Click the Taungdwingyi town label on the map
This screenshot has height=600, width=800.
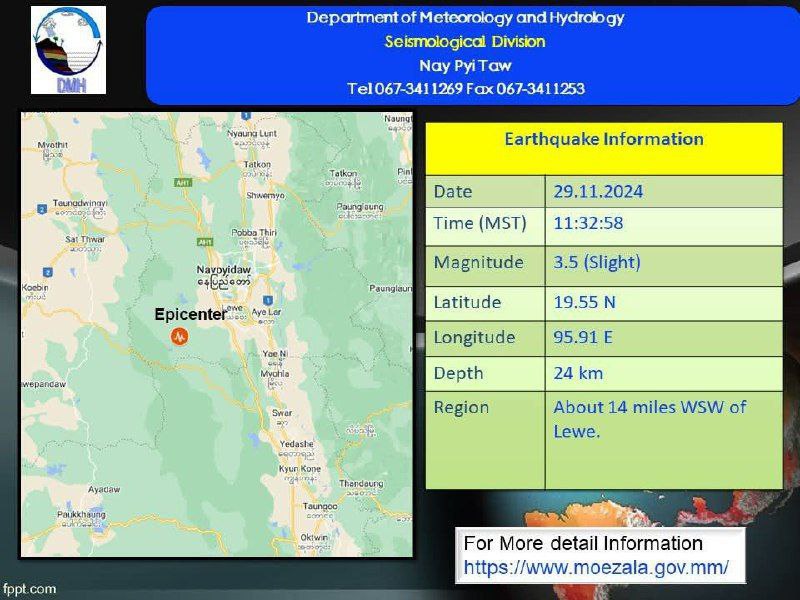[x=78, y=203]
